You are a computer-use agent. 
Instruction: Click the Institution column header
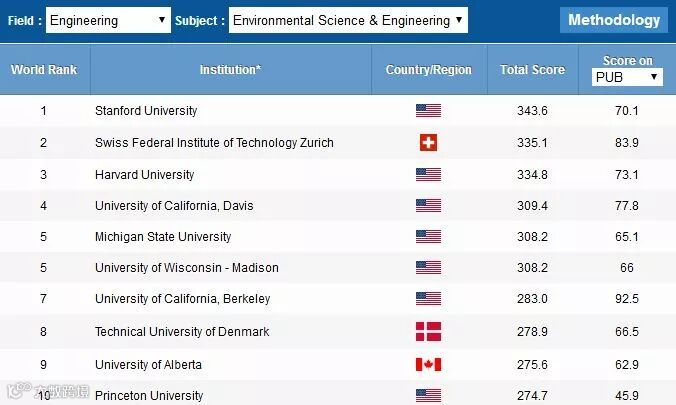230,70
